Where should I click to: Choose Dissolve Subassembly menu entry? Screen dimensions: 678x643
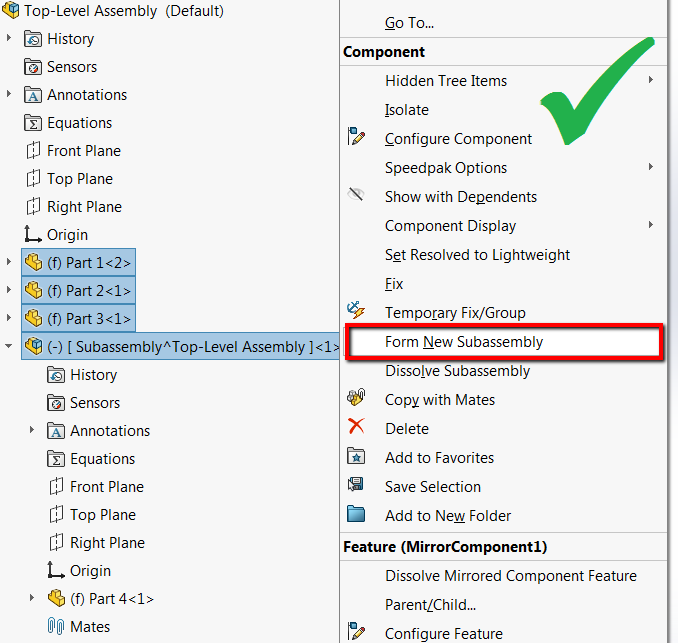coord(457,371)
